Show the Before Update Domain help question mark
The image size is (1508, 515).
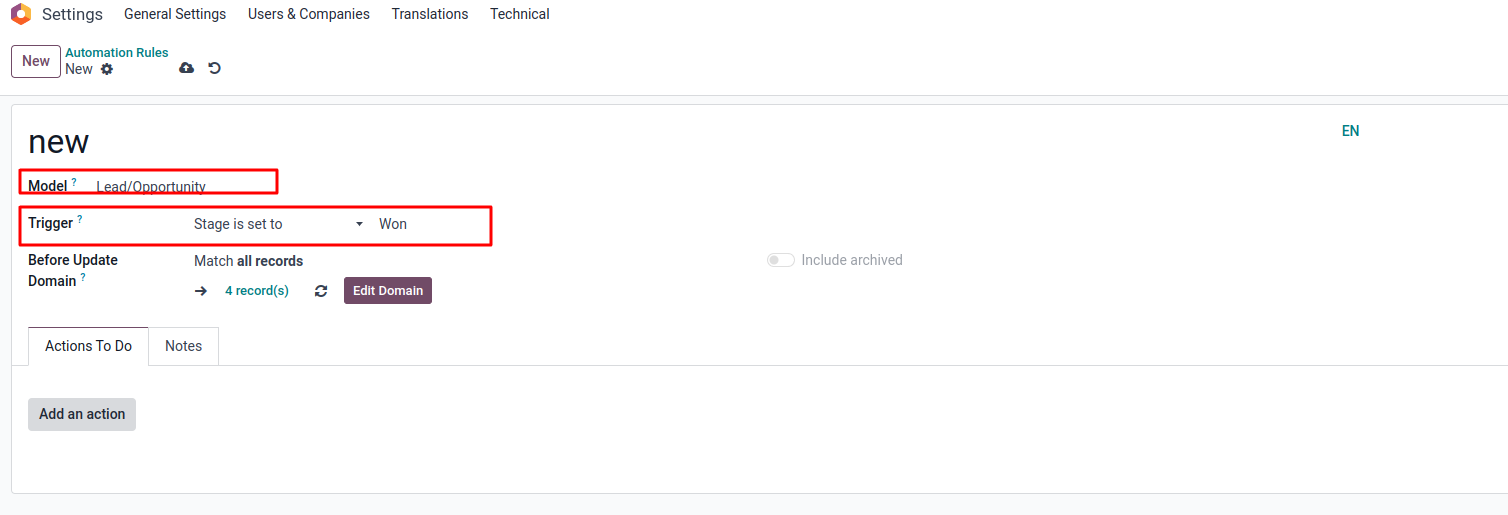(x=83, y=278)
